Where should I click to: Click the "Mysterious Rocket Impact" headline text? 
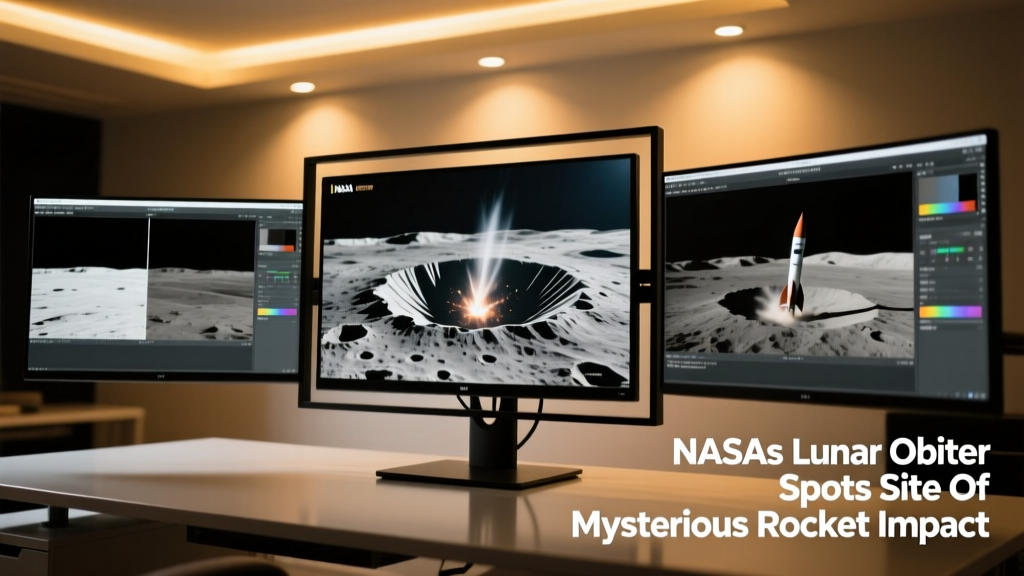[780, 524]
